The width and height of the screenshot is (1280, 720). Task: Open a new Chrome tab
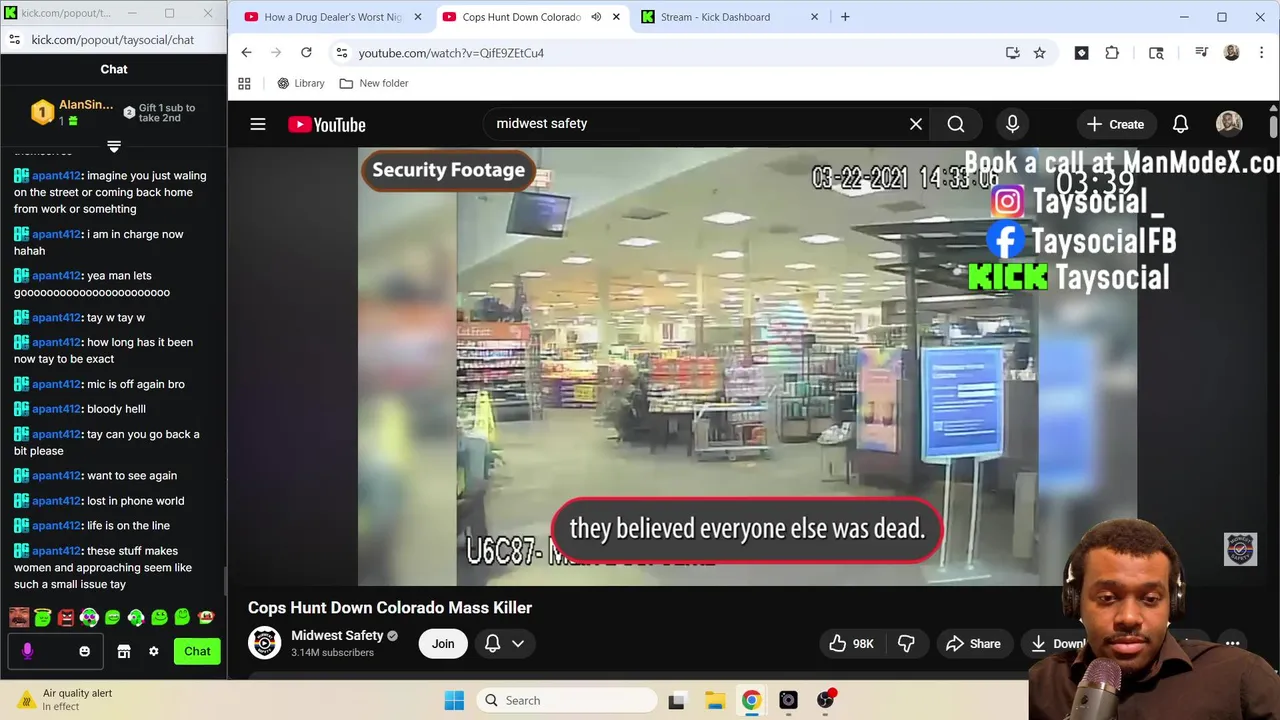[845, 17]
